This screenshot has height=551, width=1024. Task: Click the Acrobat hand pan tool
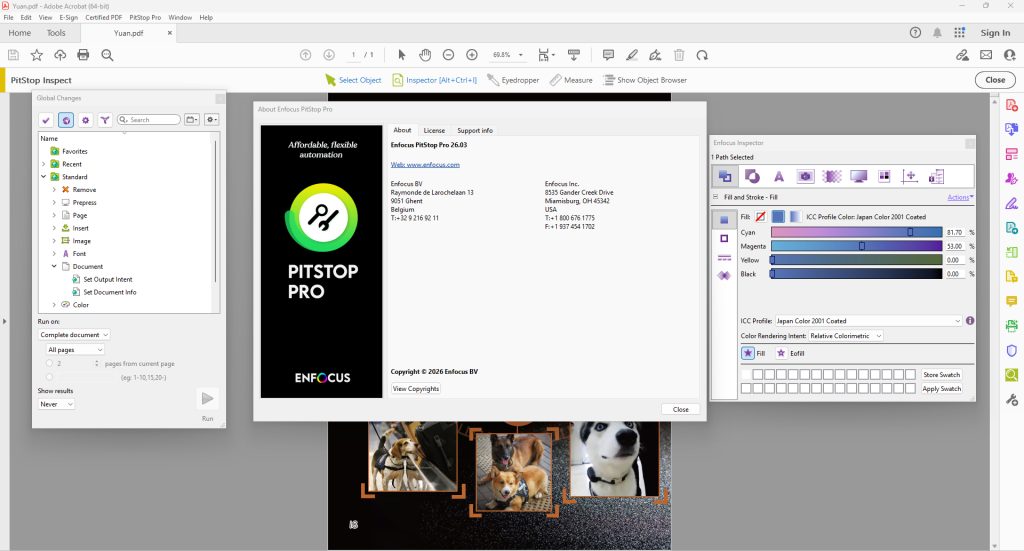point(425,55)
